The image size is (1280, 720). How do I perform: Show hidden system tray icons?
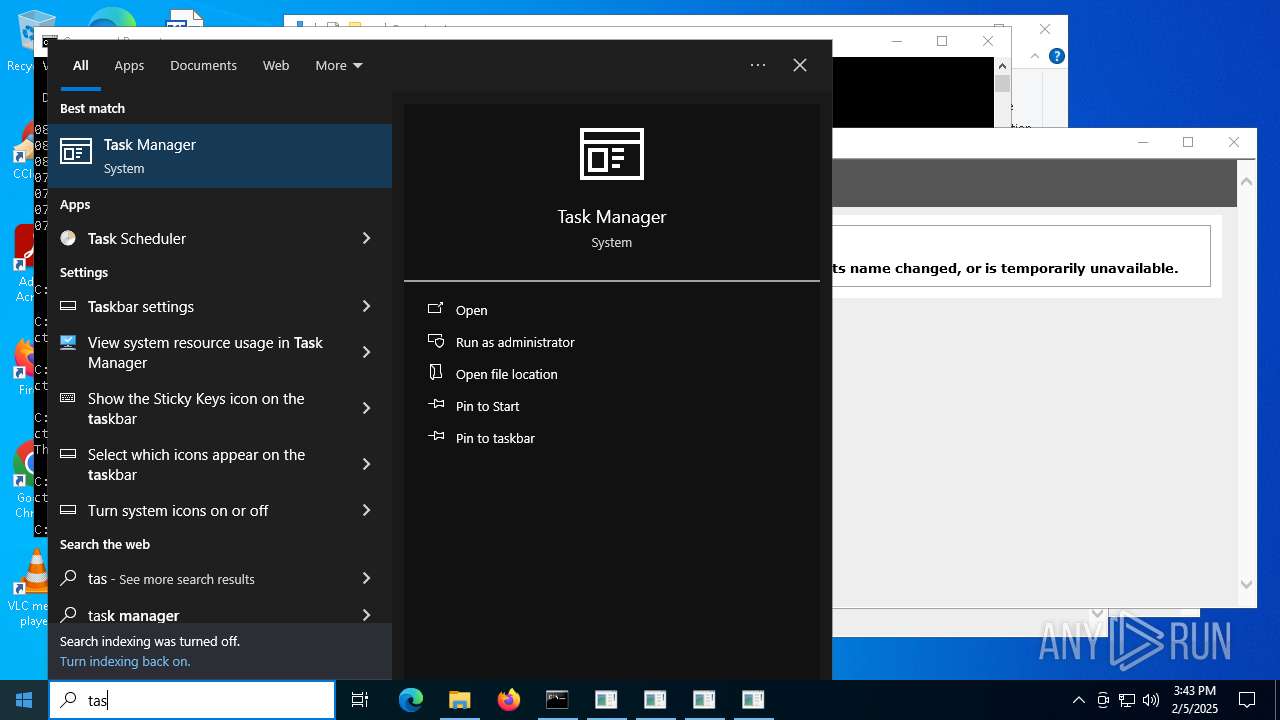pyautogui.click(x=1078, y=700)
